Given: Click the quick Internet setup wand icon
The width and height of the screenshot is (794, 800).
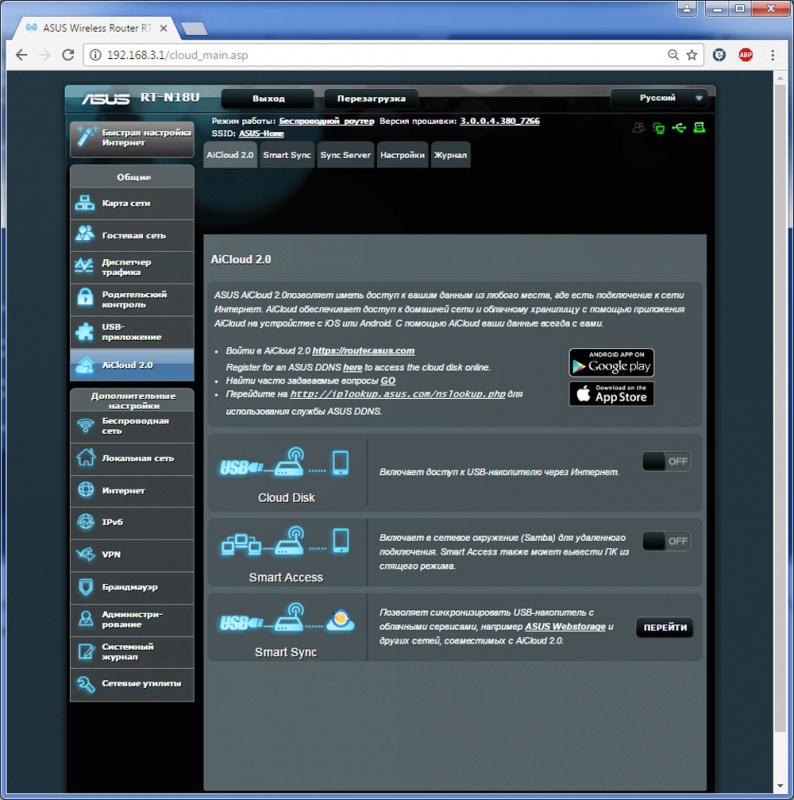Looking at the screenshot, I should pyautogui.click(x=86, y=137).
